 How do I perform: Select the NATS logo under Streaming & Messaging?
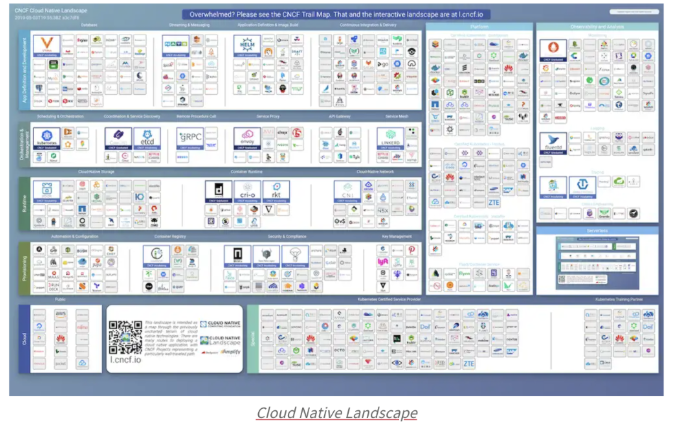pos(175,46)
